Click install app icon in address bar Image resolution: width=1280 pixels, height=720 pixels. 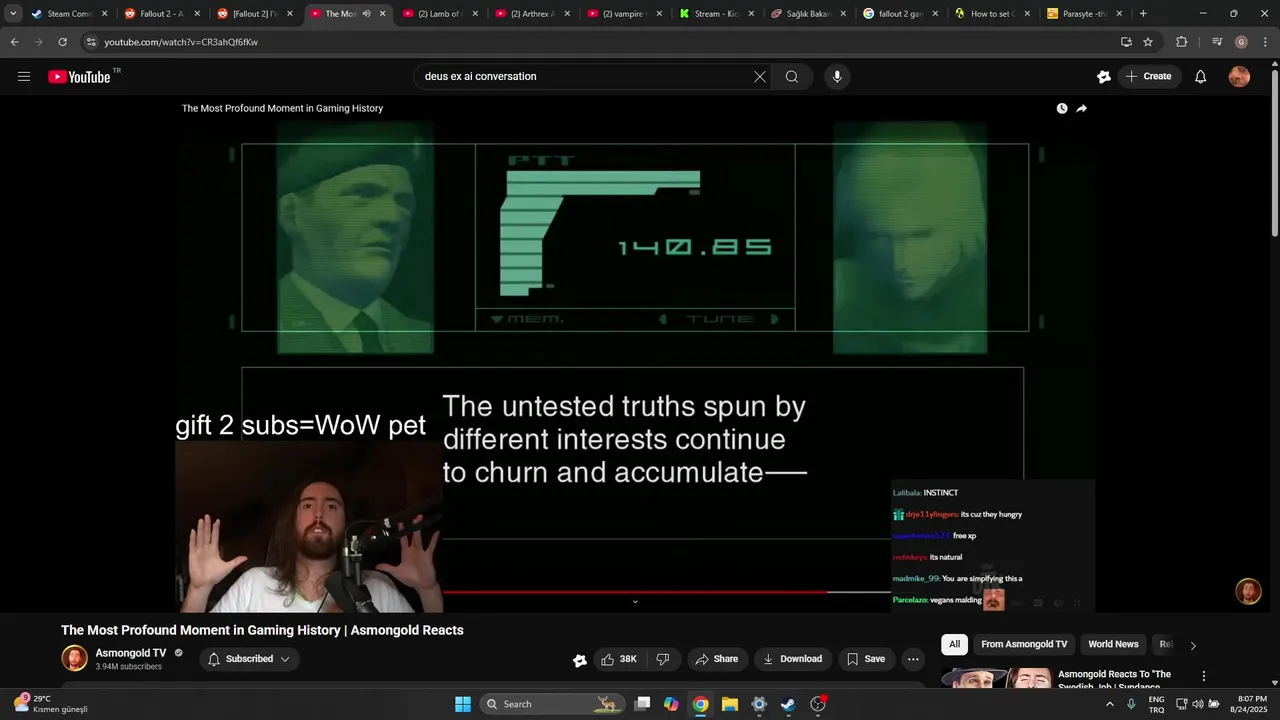1126,42
